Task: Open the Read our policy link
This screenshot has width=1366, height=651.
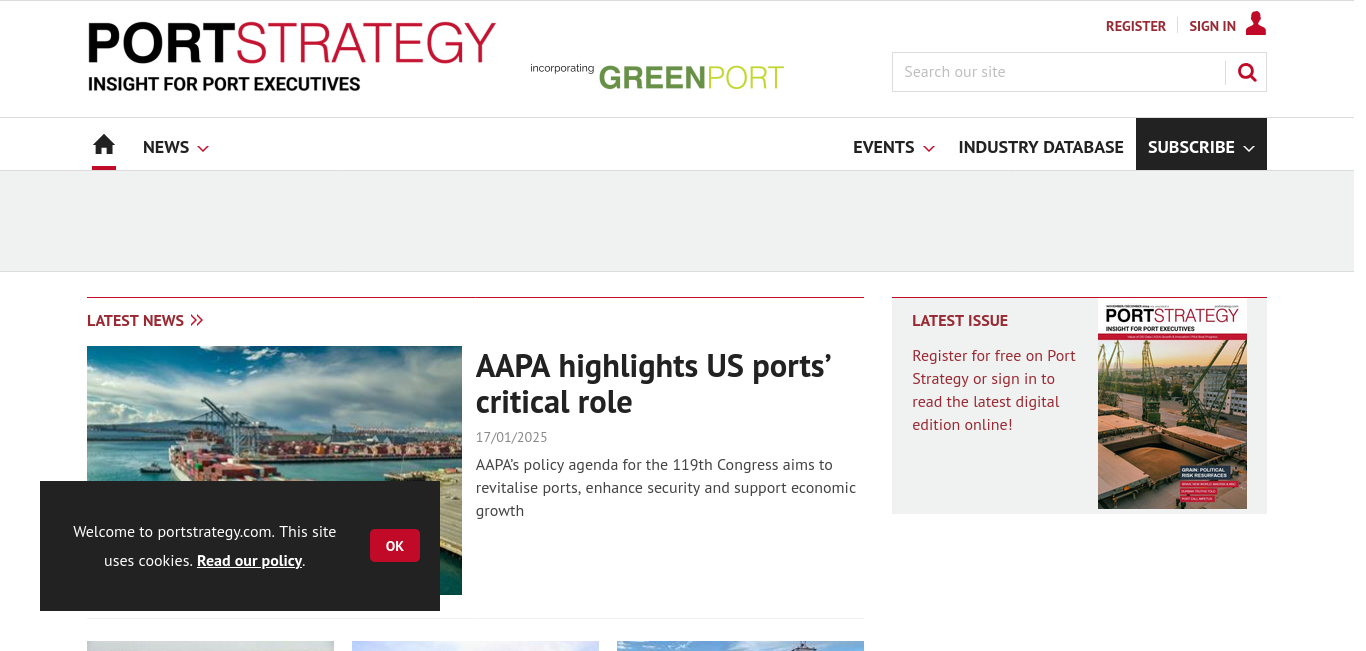Action: (x=249, y=561)
